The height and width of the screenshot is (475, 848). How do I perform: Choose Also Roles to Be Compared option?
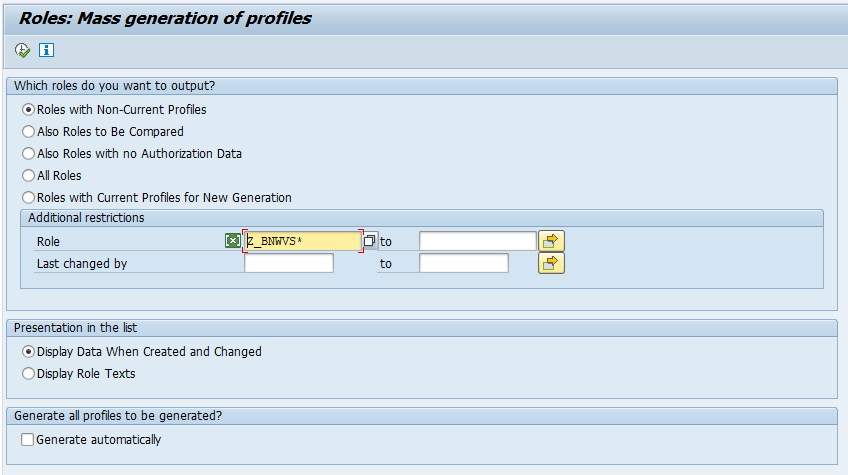28,132
